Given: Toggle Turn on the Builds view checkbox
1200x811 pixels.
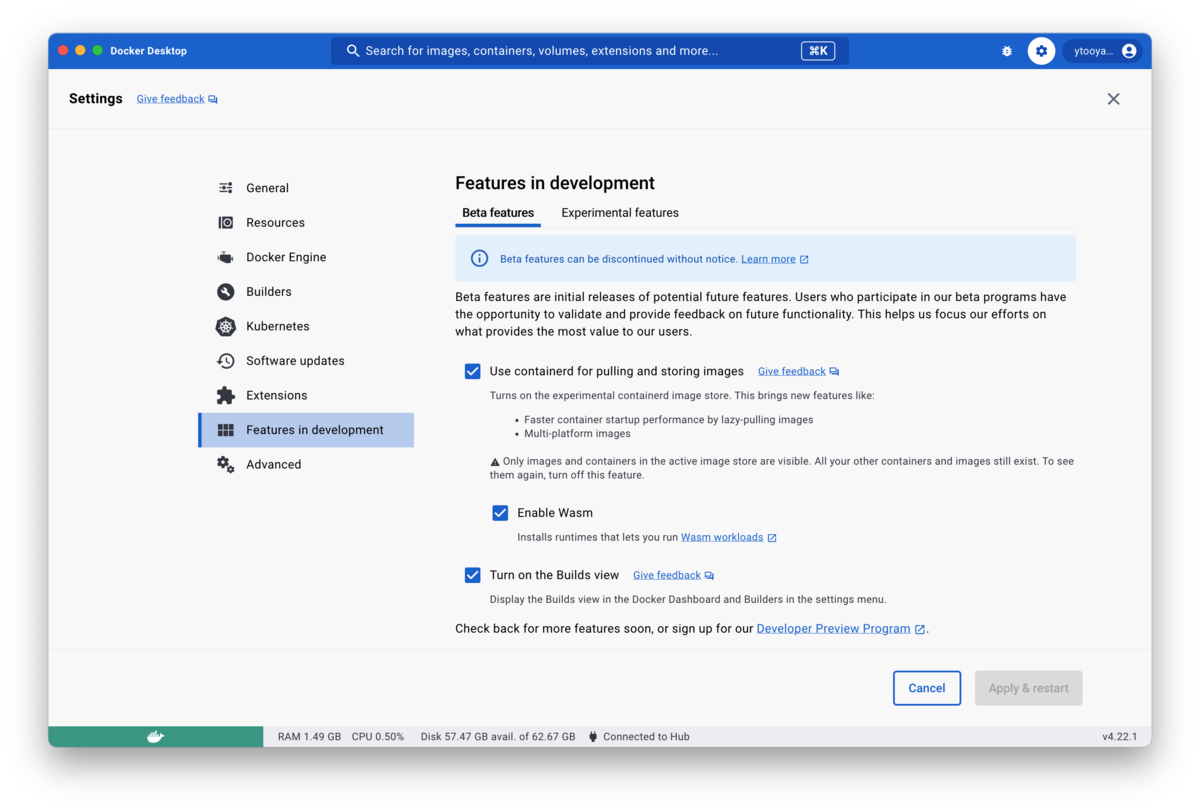Looking at the screenshot, I should [473, 575].
